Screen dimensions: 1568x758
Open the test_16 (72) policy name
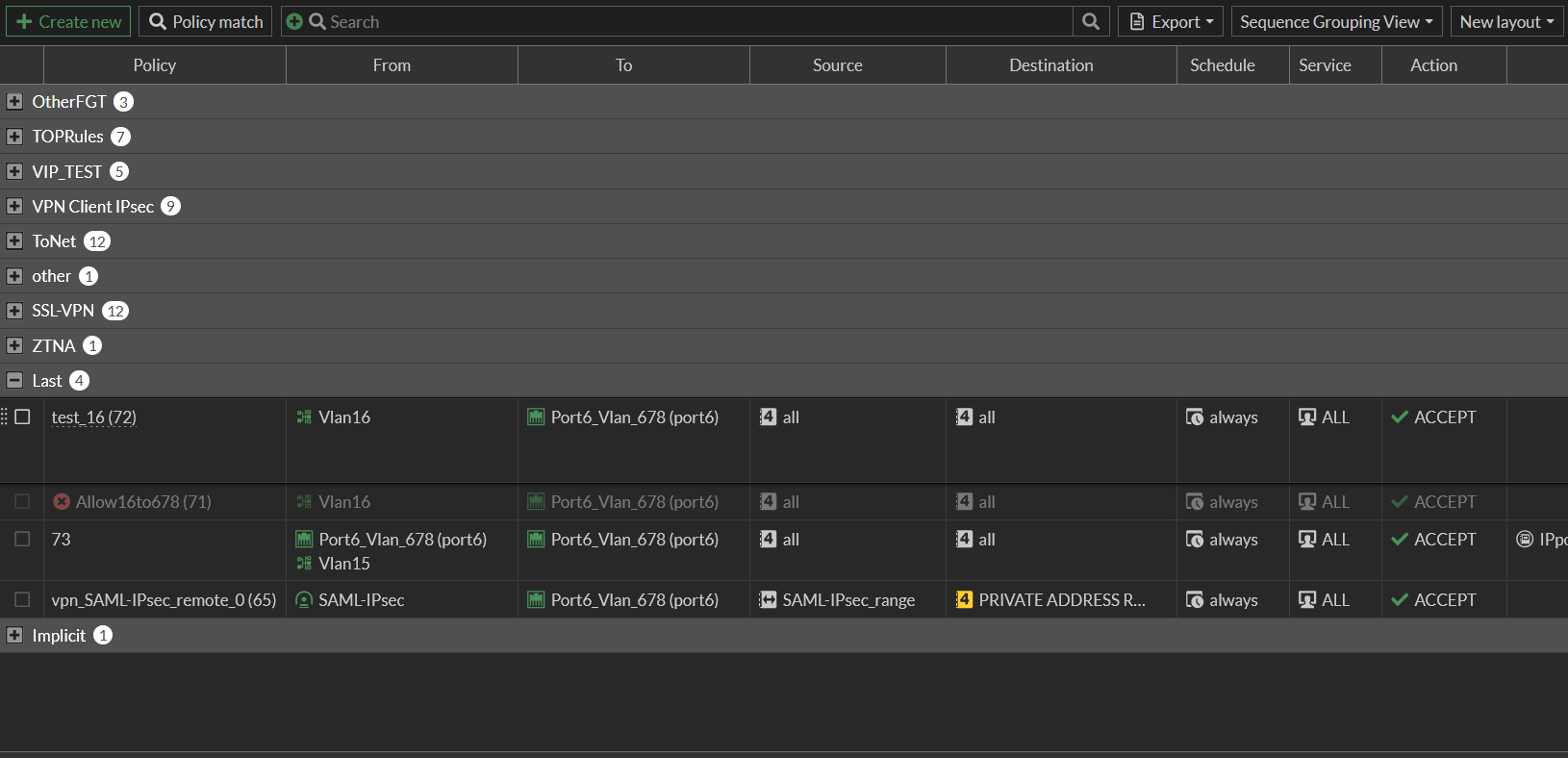pos(94,417)
